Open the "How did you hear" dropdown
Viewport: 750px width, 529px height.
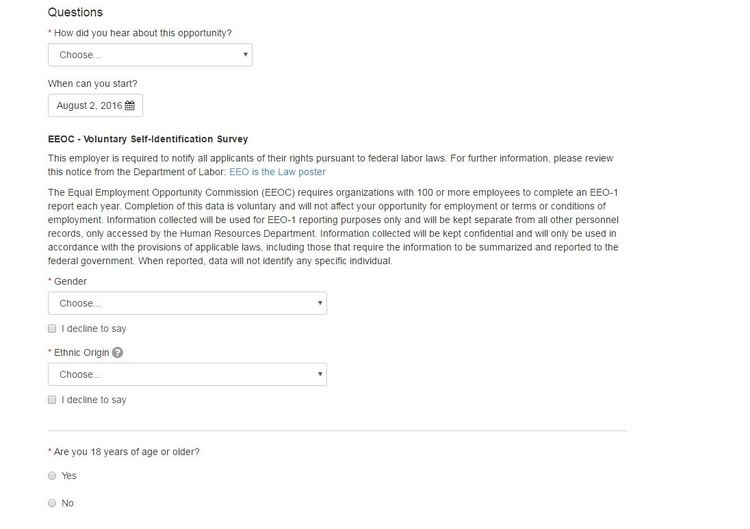point(150,55)
